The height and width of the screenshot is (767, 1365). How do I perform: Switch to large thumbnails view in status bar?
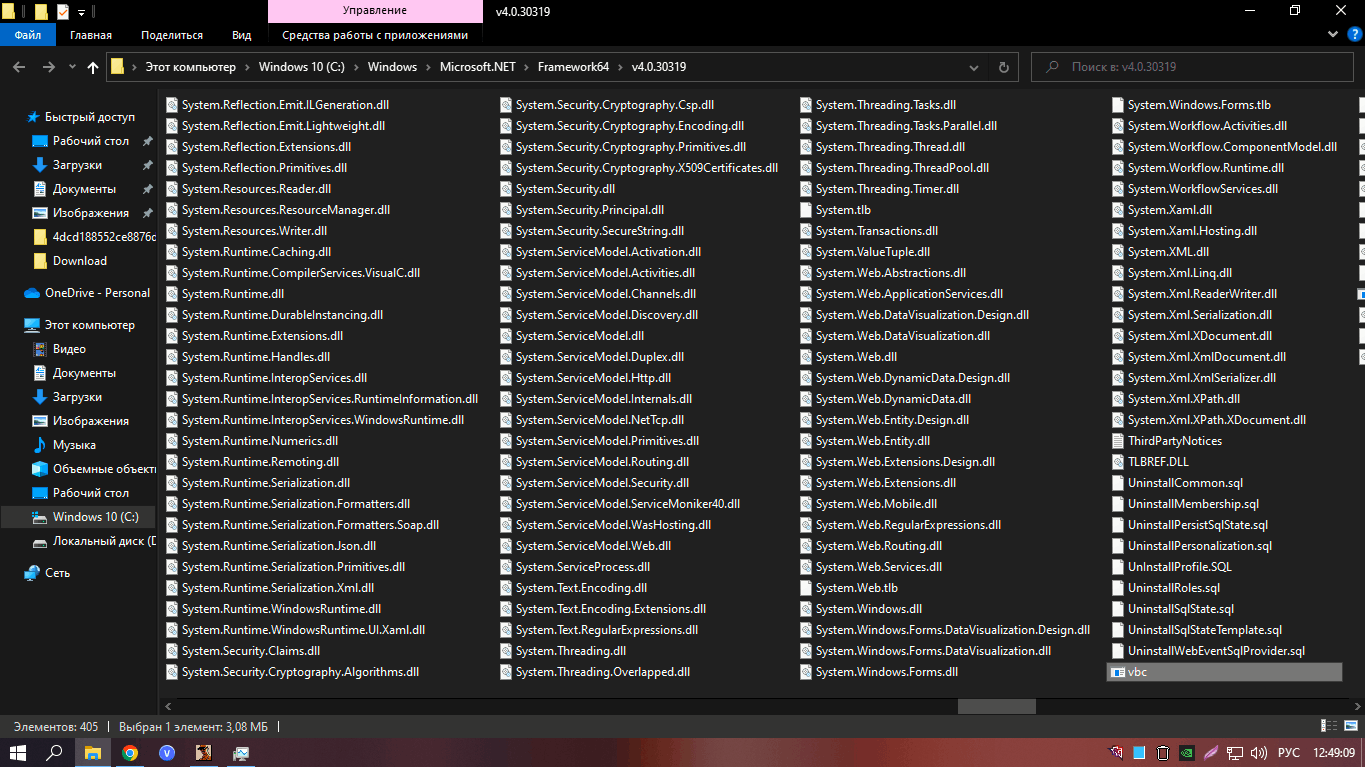pyautogui.click(x=1349, y=726)
